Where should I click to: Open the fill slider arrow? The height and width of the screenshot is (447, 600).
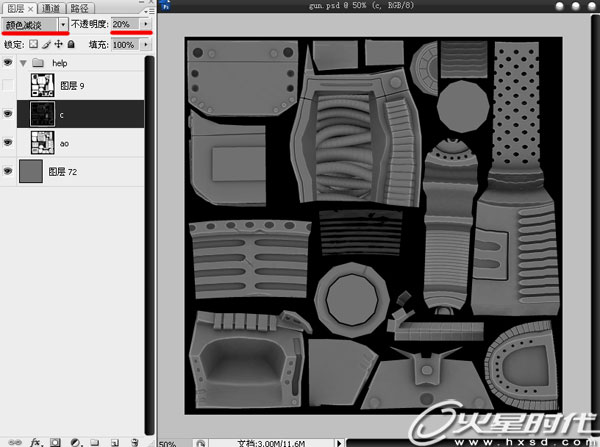coord(146,44)
